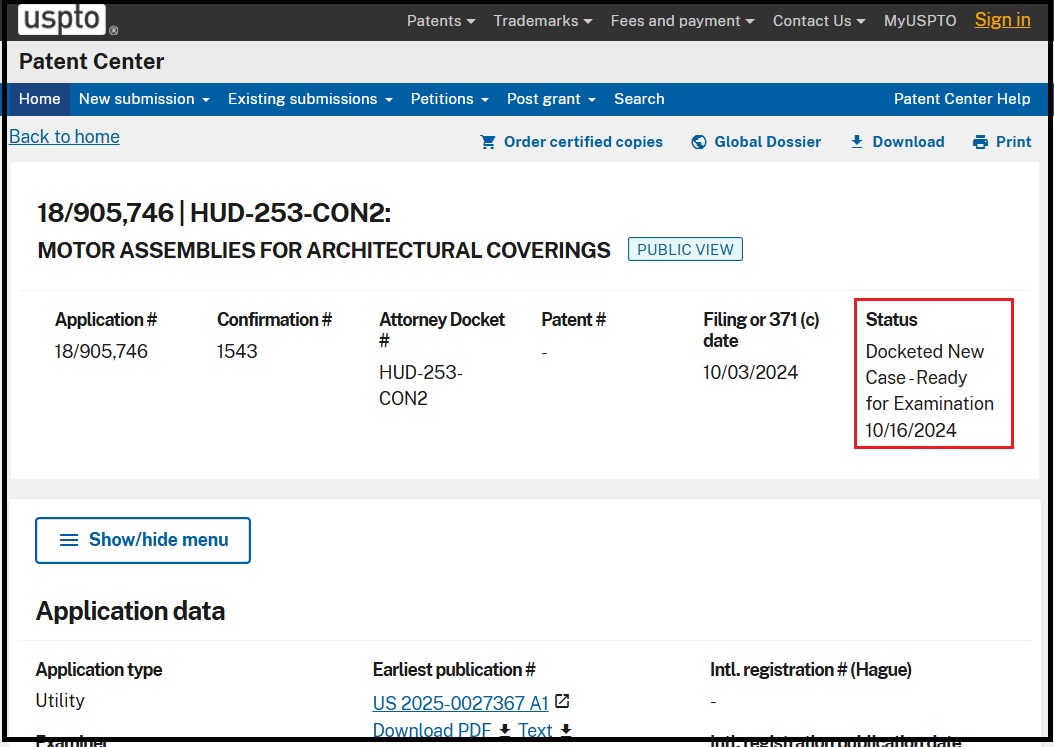Click the printer icon
Image resolution: width=1054 pixels, height=747 pixels.
[x=981, y=142]
